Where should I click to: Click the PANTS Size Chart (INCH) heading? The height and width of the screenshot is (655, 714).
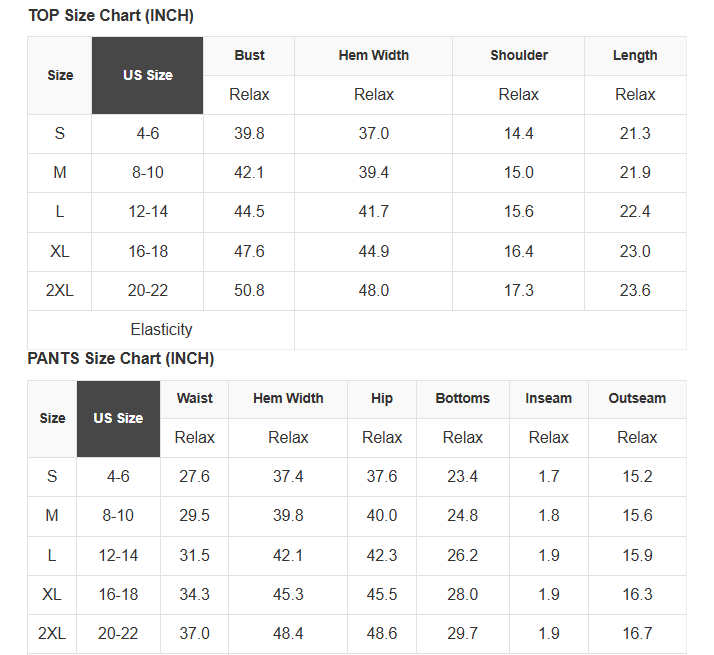pos(121,359)
